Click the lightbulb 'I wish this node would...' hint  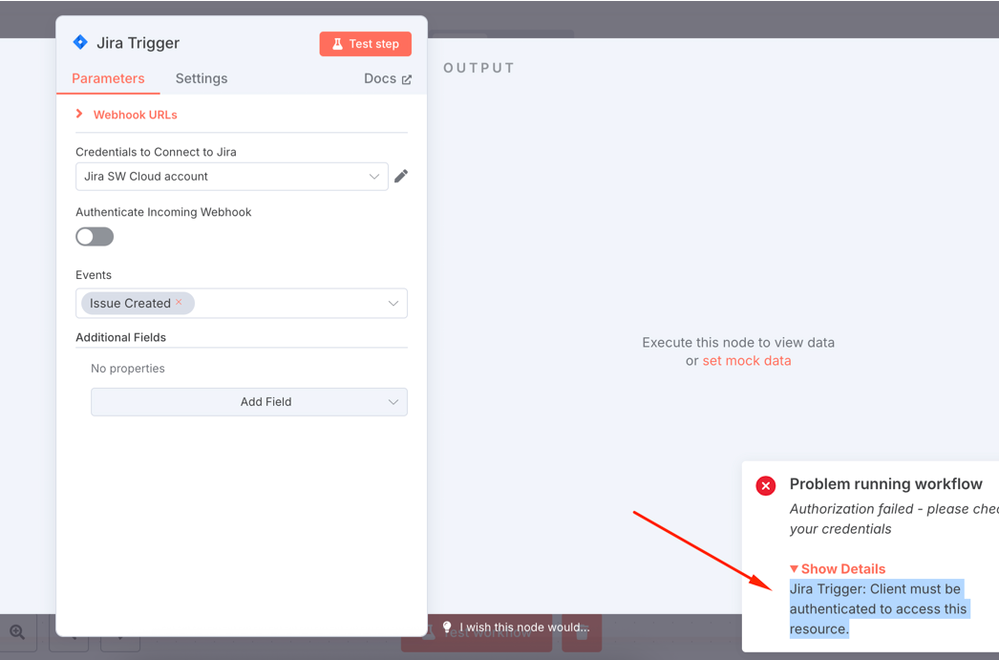click(x=517, y=628)
